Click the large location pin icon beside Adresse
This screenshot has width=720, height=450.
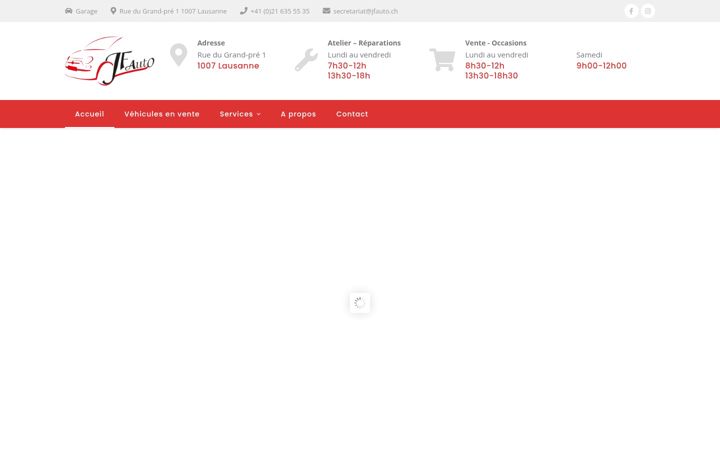pos(179,55)
